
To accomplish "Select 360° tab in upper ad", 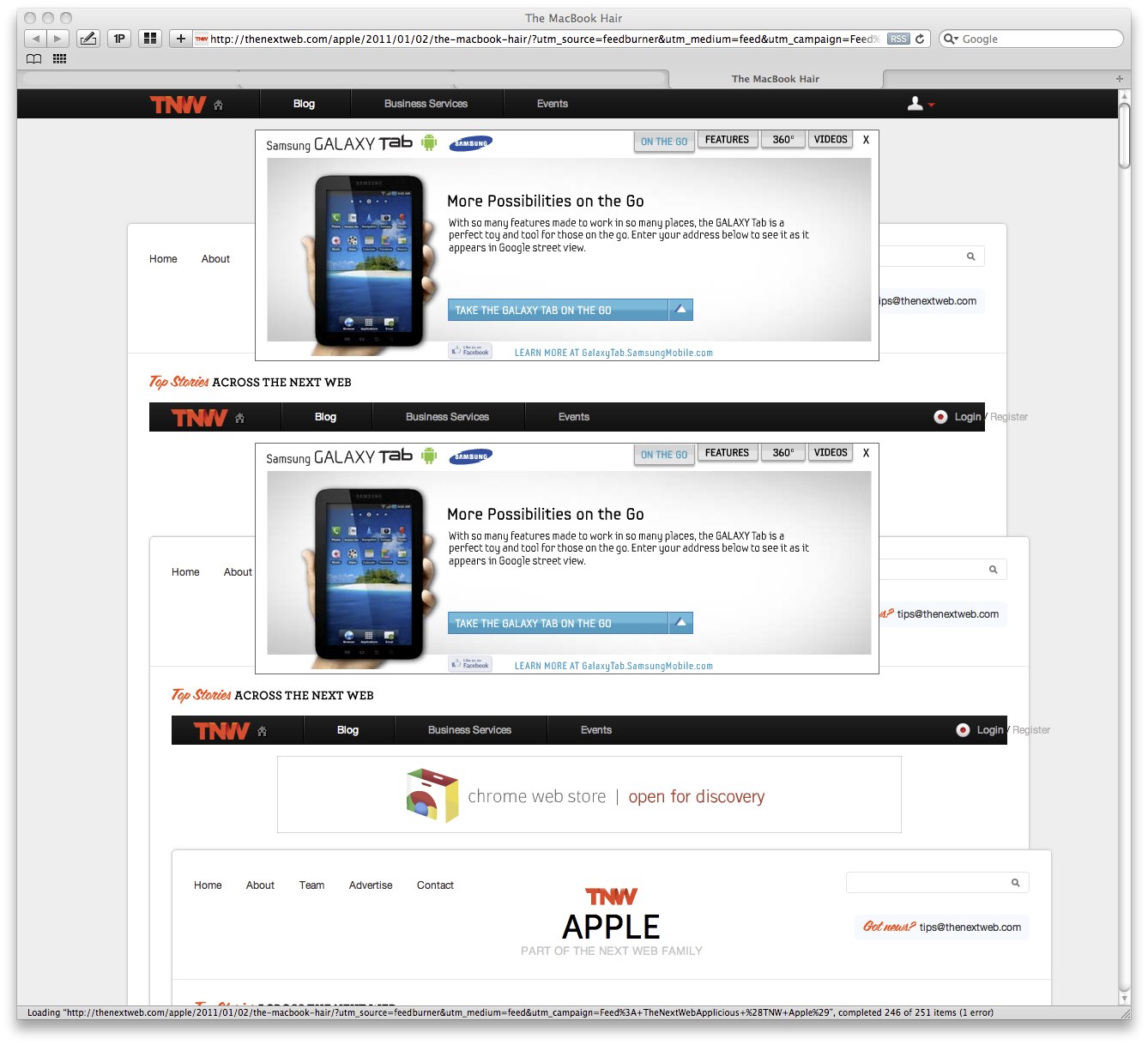I will point(783,140).
